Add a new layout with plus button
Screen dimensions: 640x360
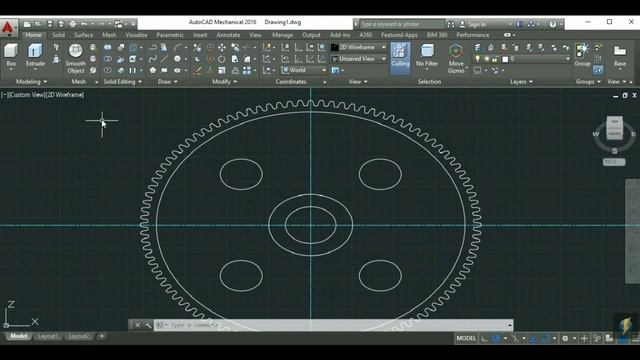[102, 336]
